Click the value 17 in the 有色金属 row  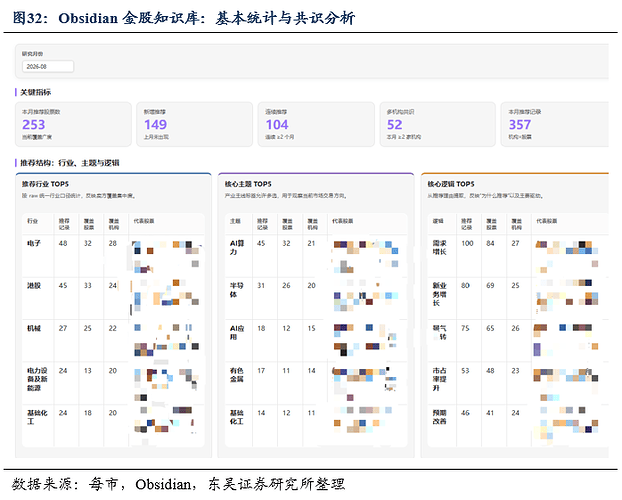click(x=261, y=370)
